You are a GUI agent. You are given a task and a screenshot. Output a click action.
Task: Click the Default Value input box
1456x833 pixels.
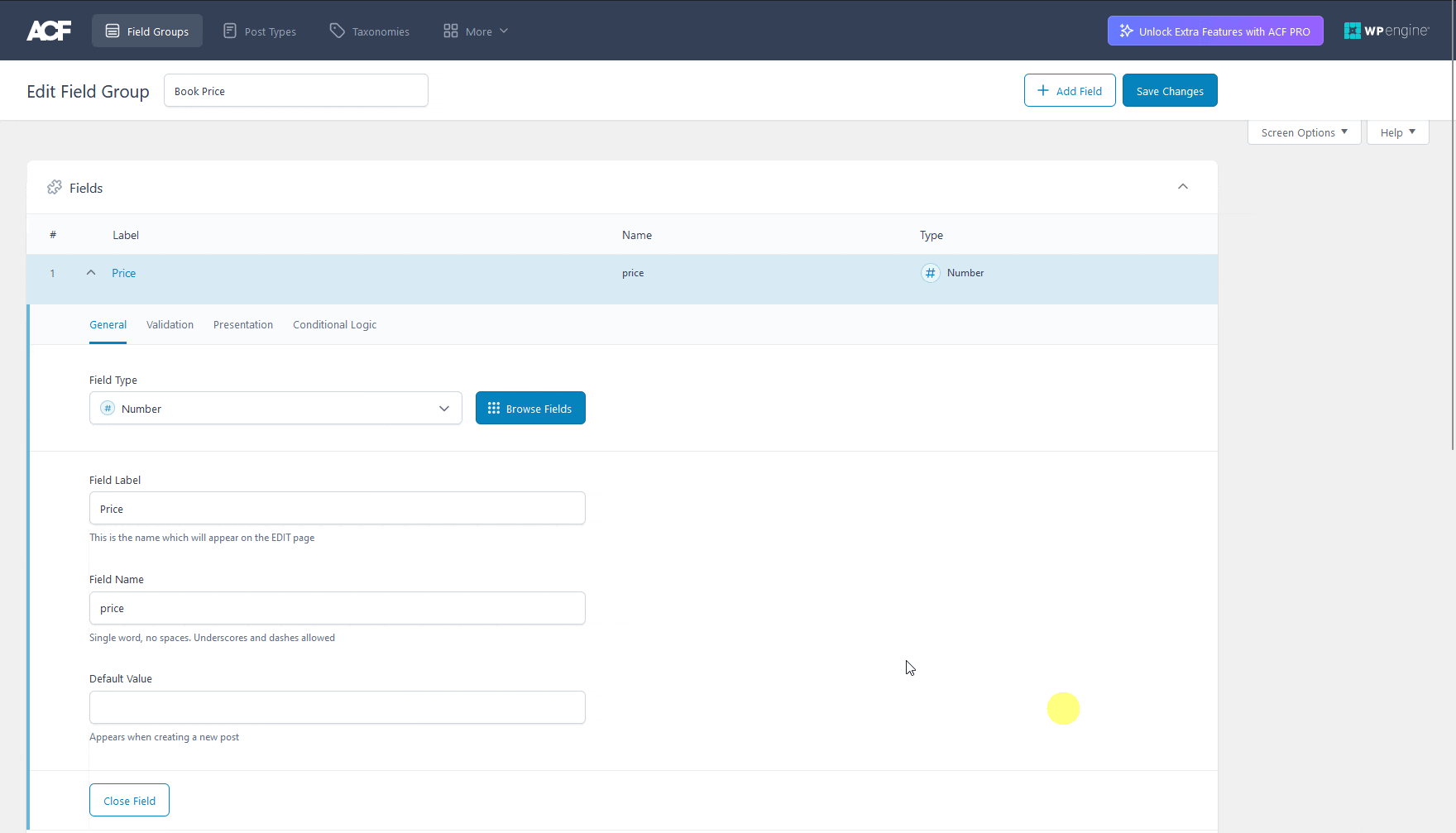pos(337,707)
